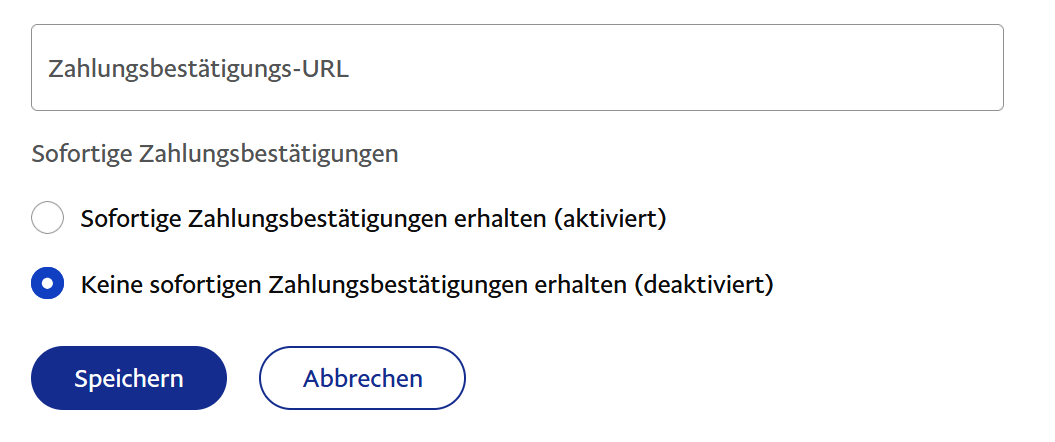
Task: Select the unselected radio circle for aktiviert
Action: pyautogui.click(x=48, y=218)
